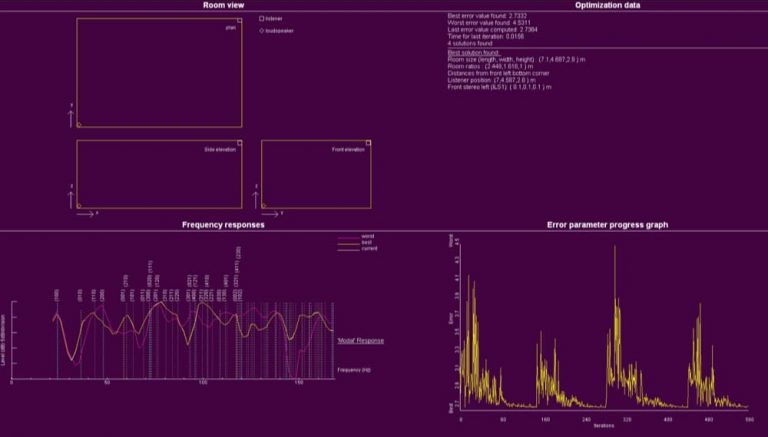Click the 'worst' curve legend entry
This screenshot has height=437, width=768.
356,237
